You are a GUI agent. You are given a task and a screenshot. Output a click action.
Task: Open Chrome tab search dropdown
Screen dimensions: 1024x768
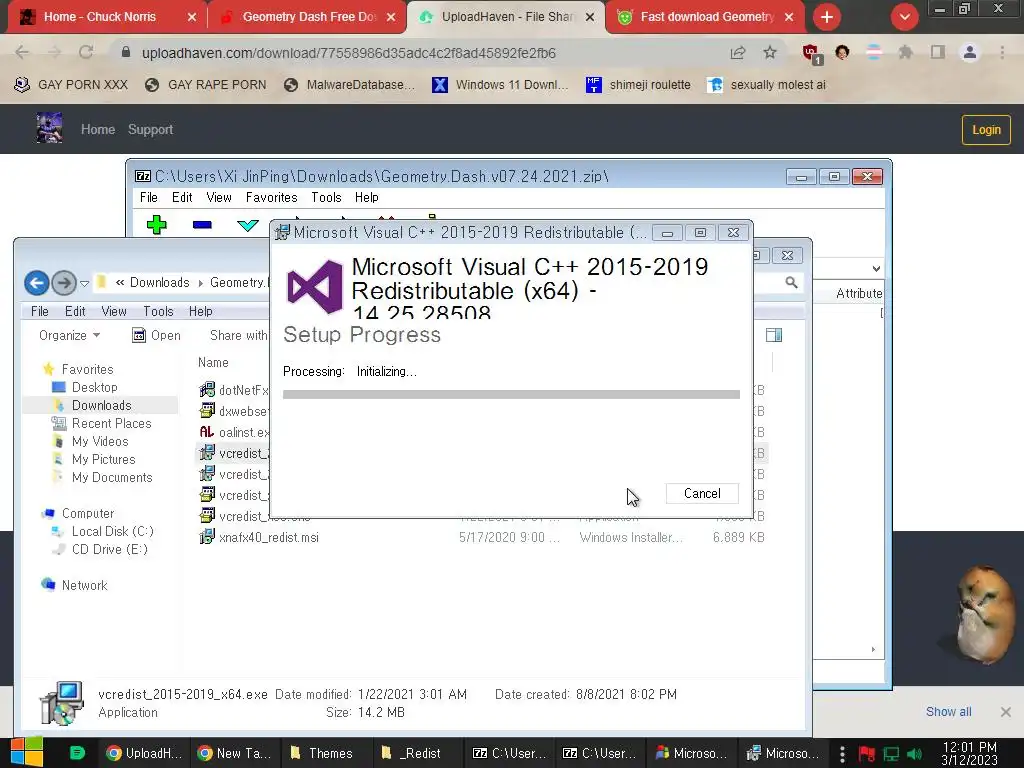click(x=904, y=17)
